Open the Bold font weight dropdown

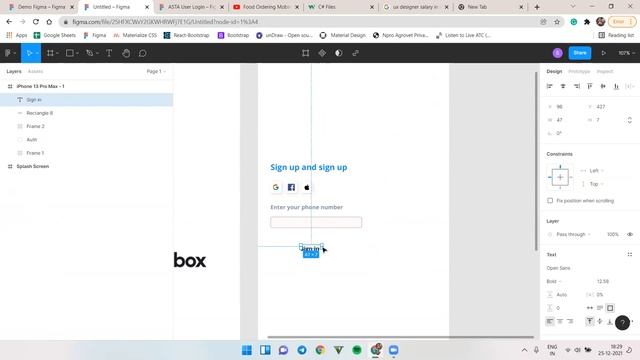click(554, 281)
